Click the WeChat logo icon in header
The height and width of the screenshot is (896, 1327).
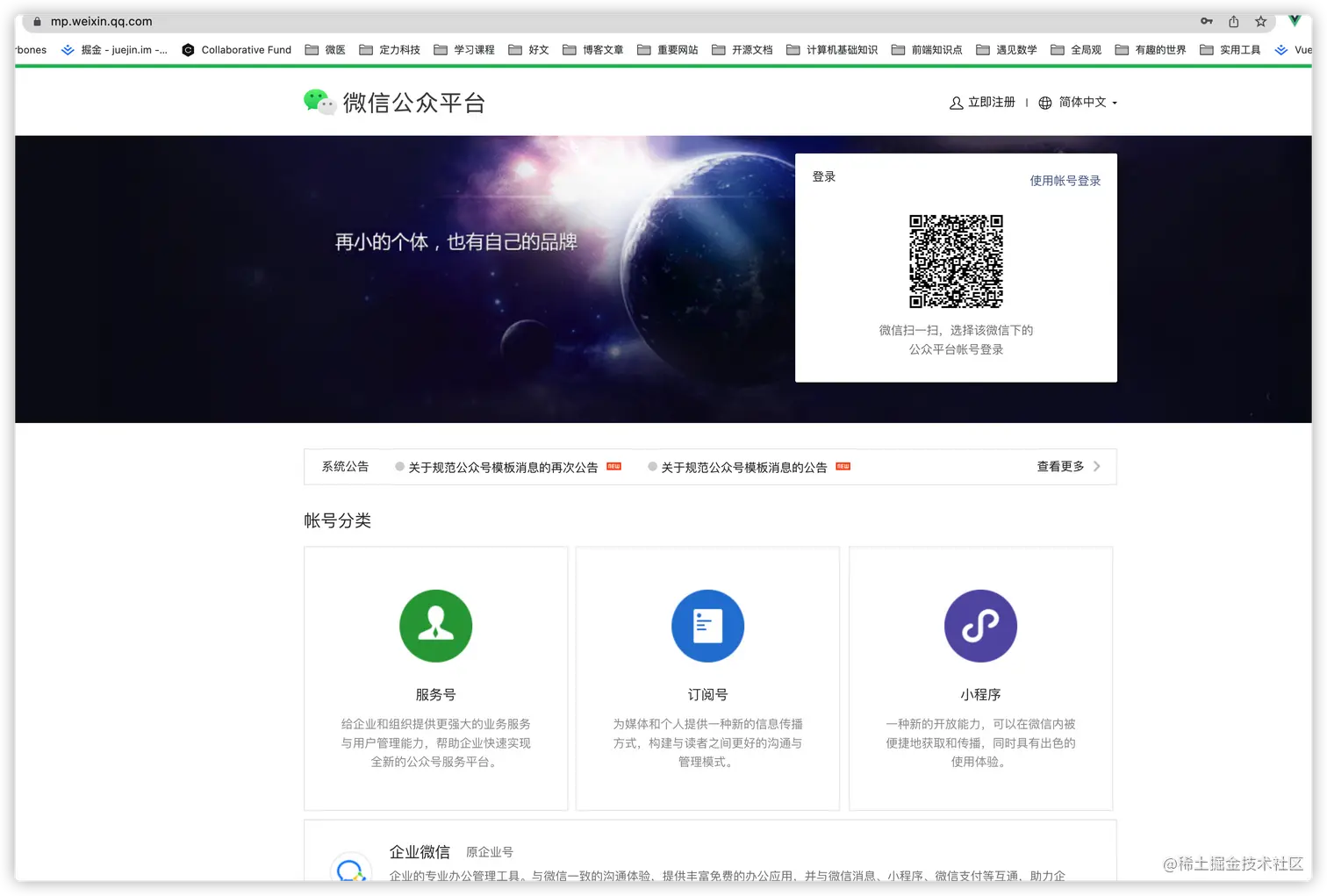click(x=319, y=102)
